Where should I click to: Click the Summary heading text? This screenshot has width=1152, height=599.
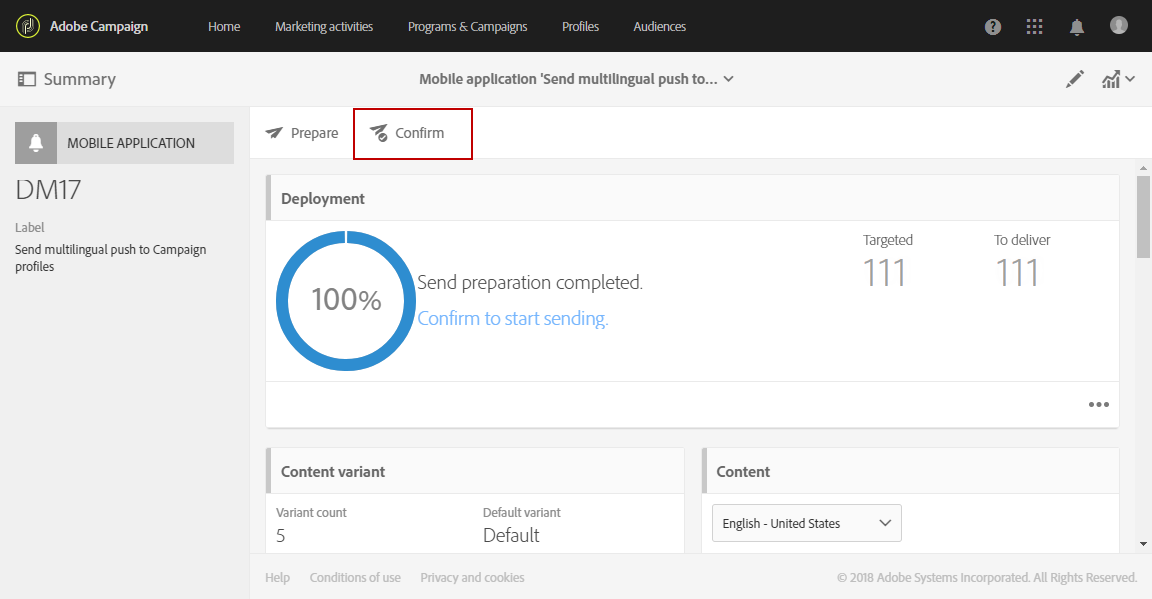[x=79, y=79]
